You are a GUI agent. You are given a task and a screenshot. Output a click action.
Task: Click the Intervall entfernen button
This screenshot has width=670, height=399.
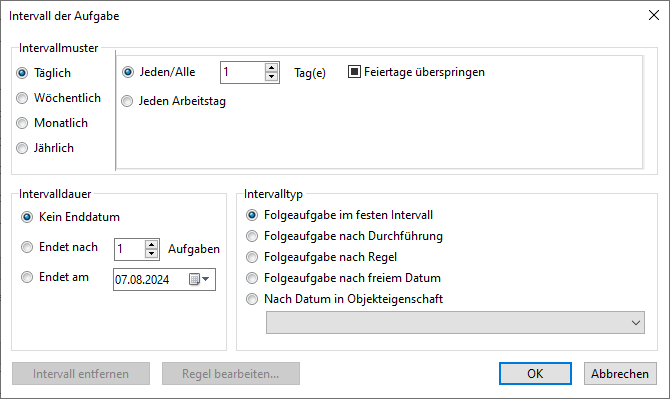(x=81, y=374)
